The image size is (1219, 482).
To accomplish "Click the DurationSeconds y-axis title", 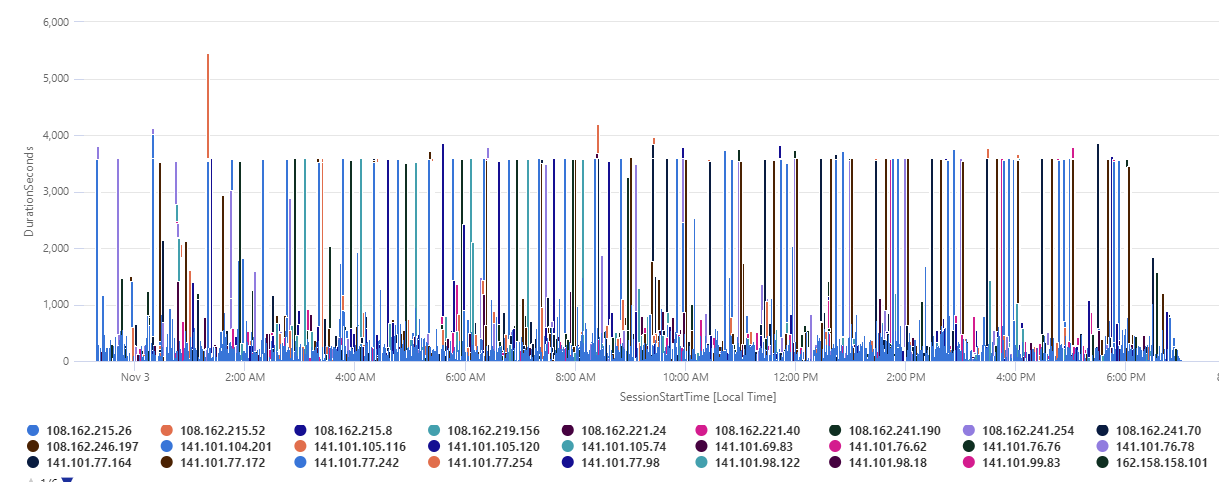I will pyautogui.click(x=29, y=191).
